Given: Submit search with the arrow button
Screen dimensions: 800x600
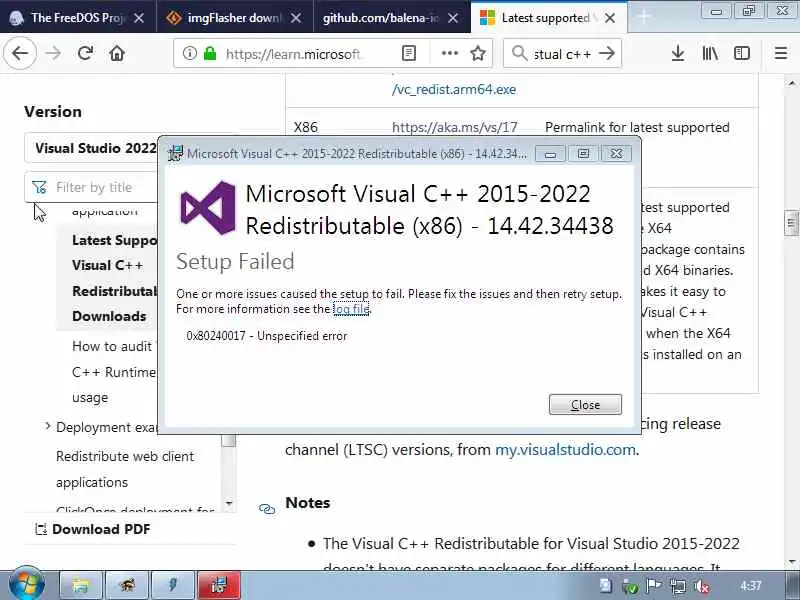Looking at the screenshot, I should tap(607, 53).
